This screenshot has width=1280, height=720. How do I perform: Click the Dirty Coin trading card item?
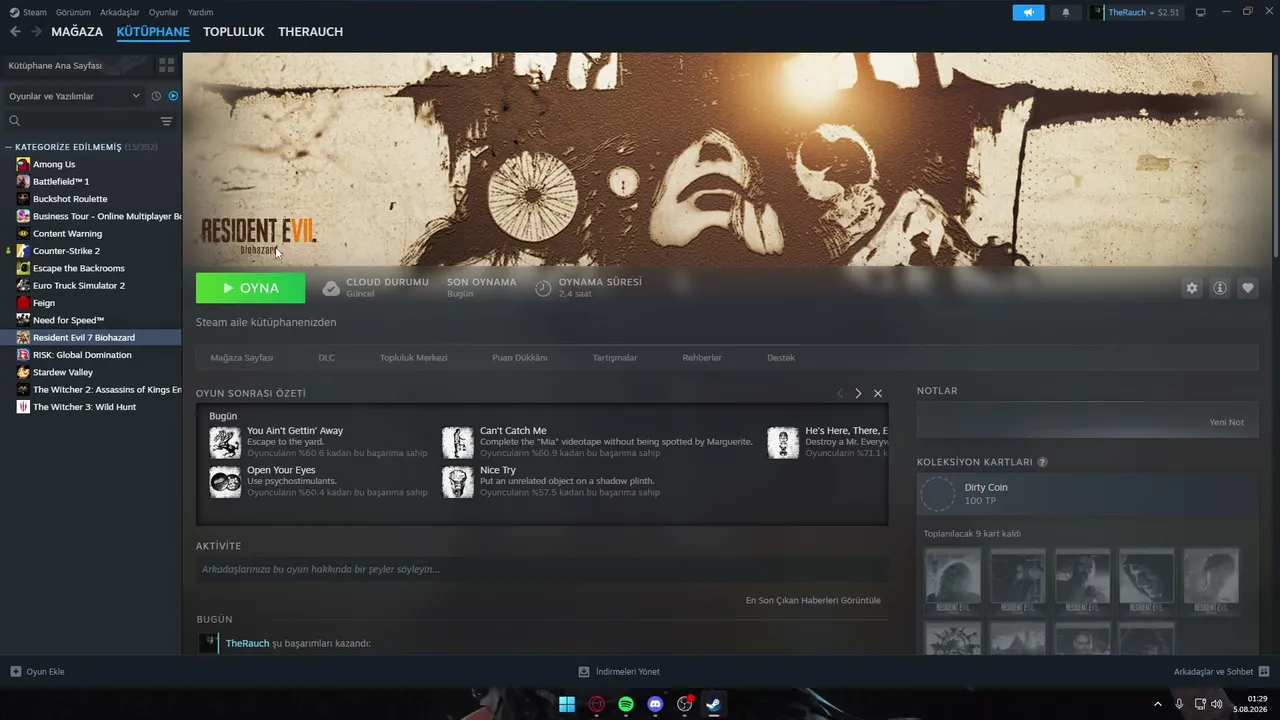click(x=1087, y=494)
